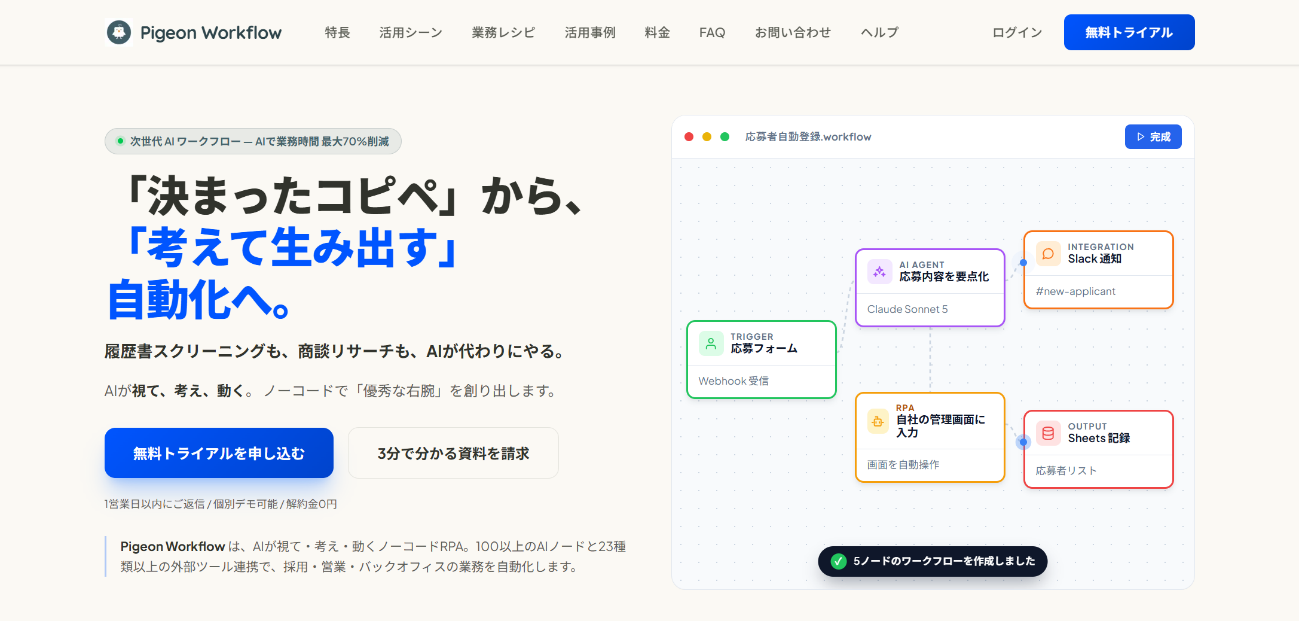
Task: Click the 5ノードのワークフローを作成しました toast
Action: pos(933,561)
